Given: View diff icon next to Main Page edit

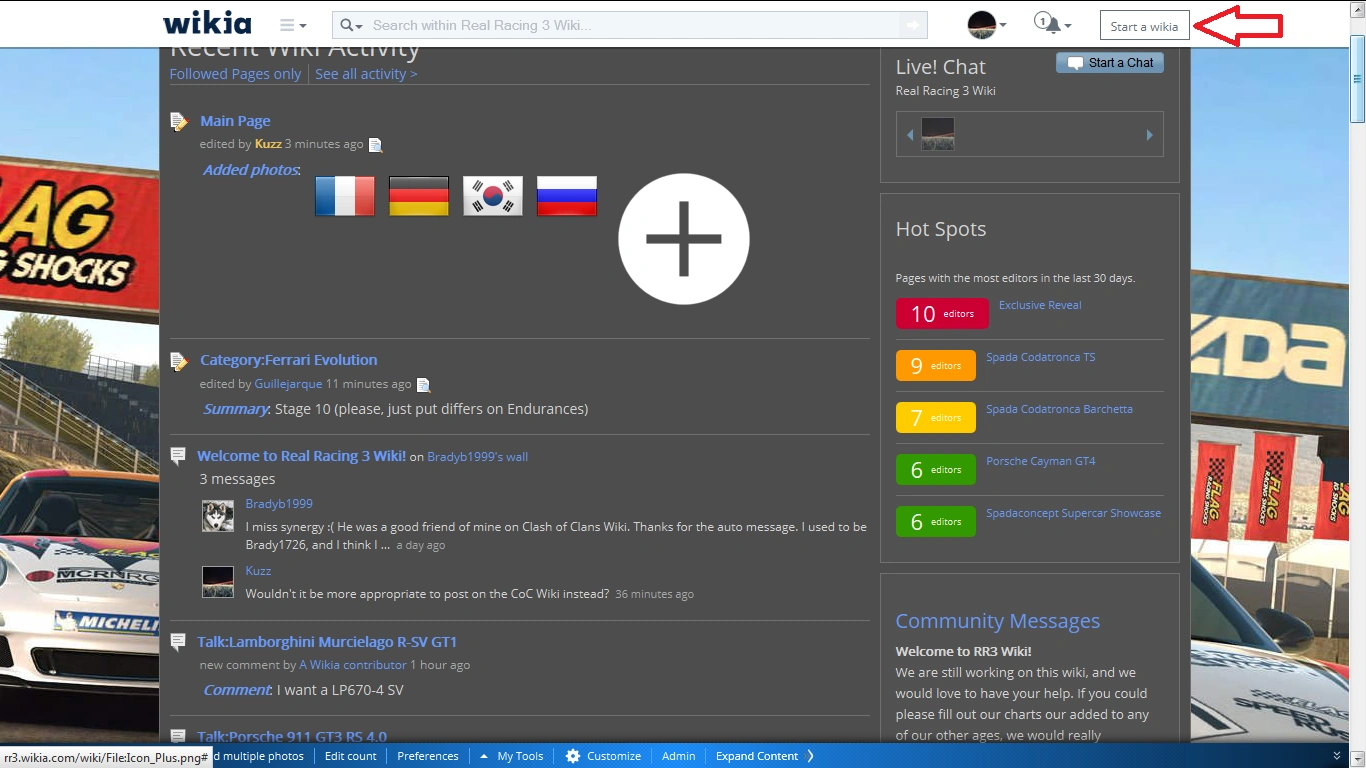Looking at the screenshot, I should click(x=375, y=145).
